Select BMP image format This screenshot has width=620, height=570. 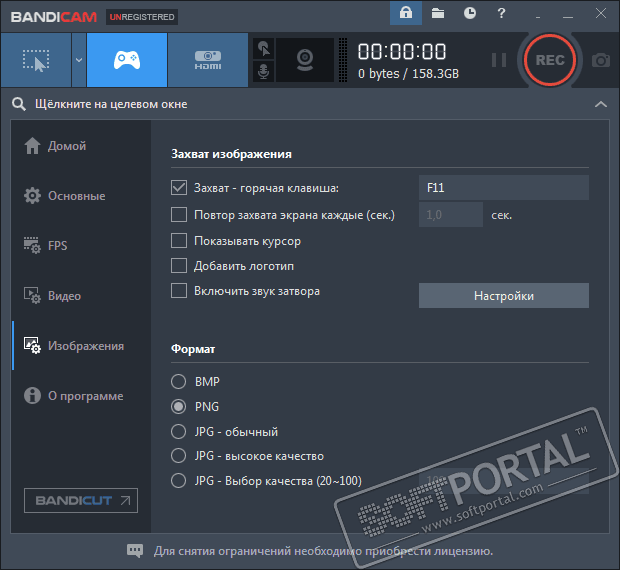(178, 381)
